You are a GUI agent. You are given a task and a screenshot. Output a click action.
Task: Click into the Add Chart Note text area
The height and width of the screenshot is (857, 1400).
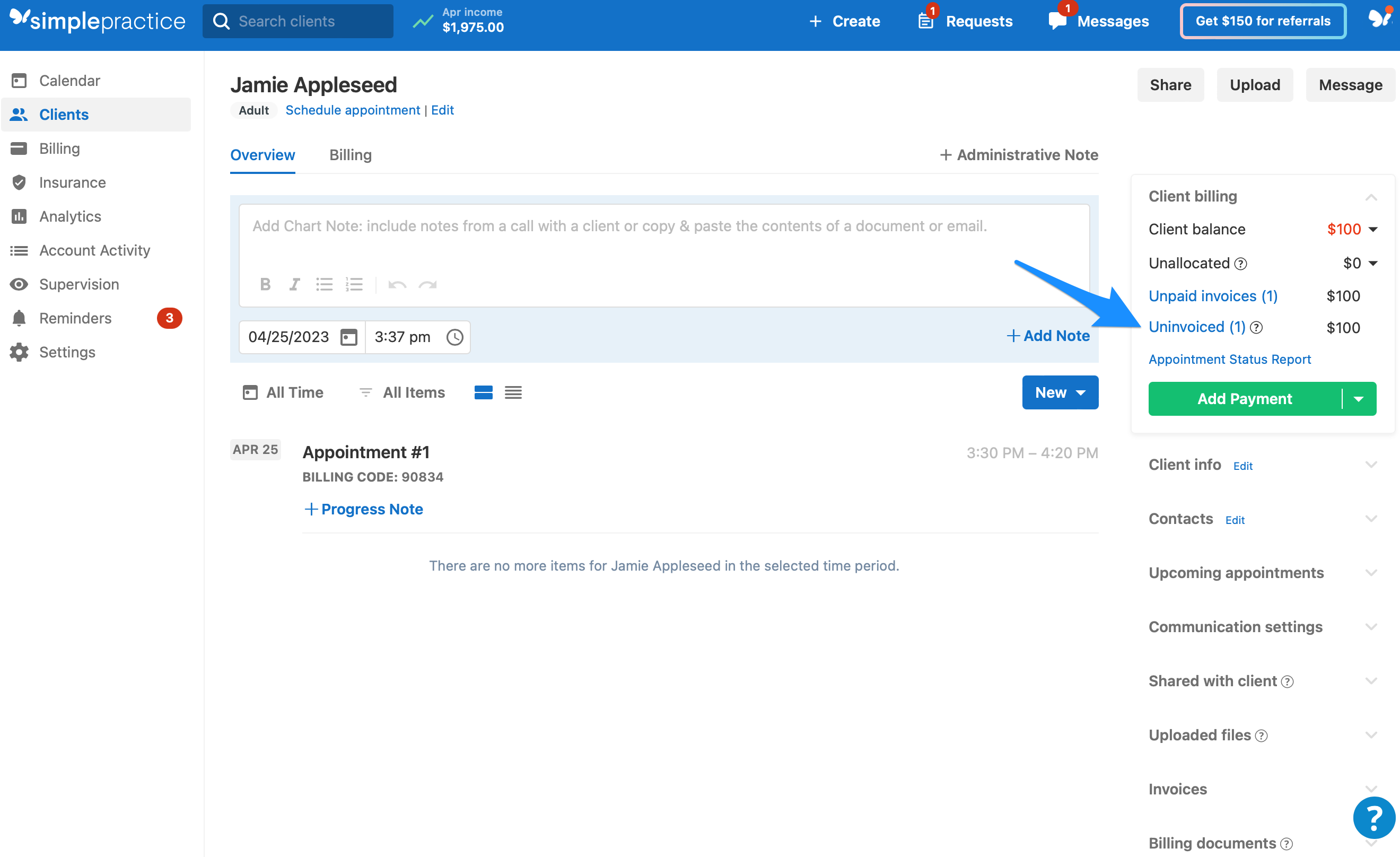(x=664, y=239)
